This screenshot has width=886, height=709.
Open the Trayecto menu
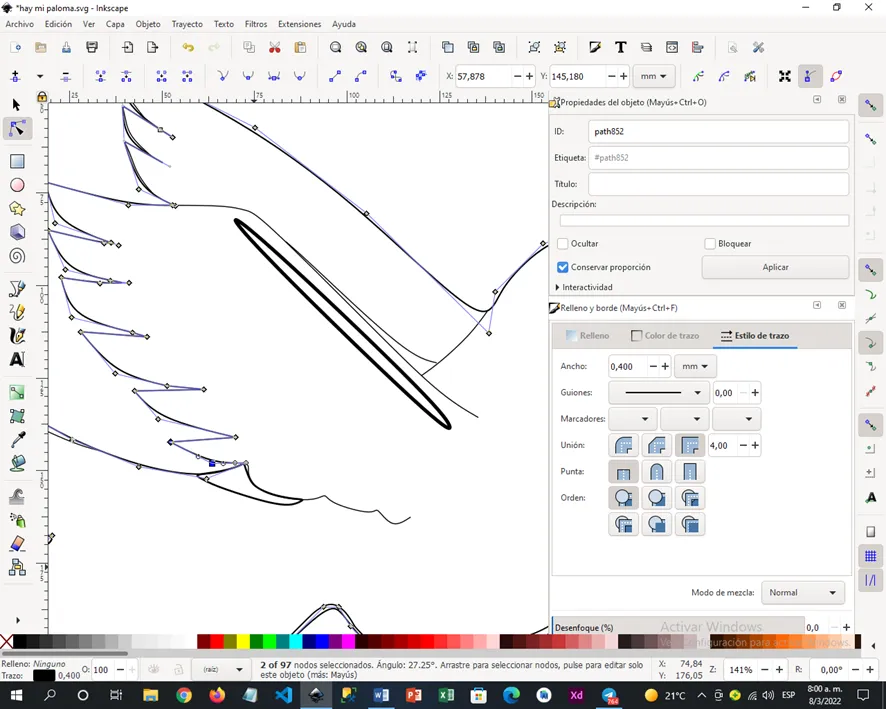pyautogui.click(x=187, y=24)
